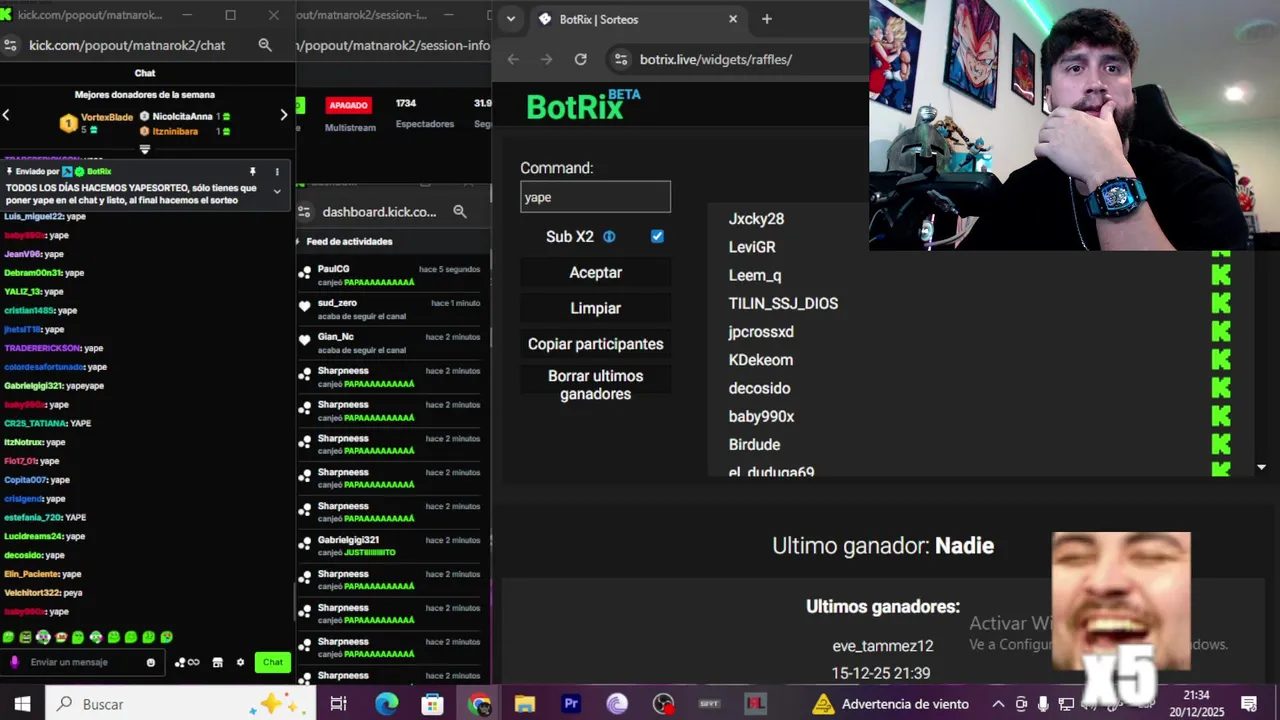The width and height of the screenshot is (1280, 720).
Task: Click the Aceptar button
Action: [595, 272]
